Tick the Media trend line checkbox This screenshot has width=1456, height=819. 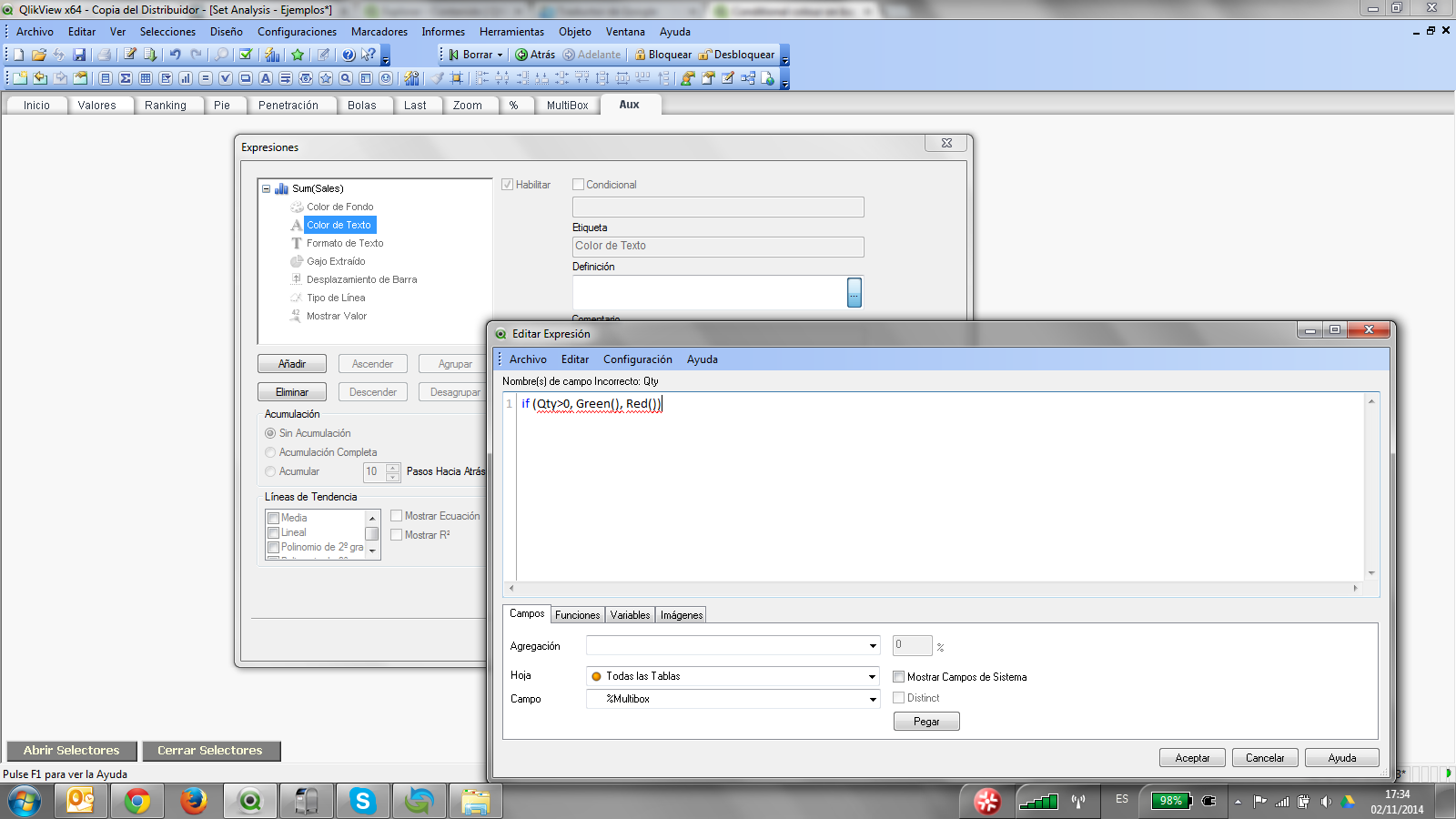click(x=273, y=518)
